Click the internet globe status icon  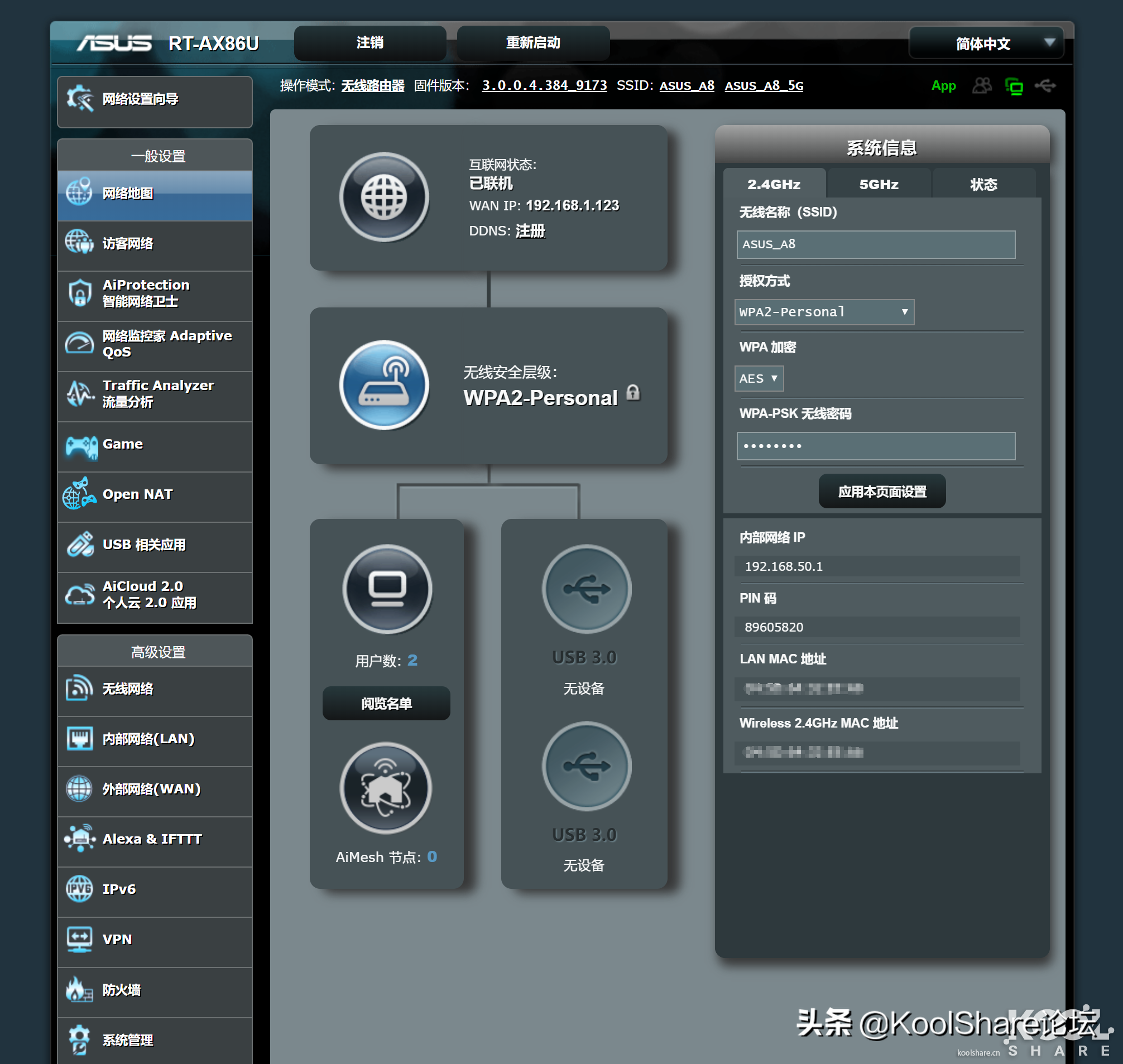coord(384,197)
